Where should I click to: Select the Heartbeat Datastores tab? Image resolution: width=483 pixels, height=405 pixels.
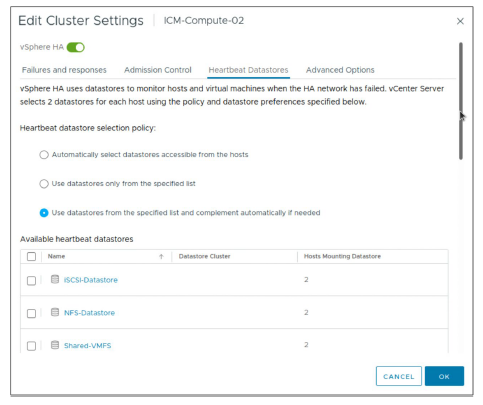tap(248, 70)
